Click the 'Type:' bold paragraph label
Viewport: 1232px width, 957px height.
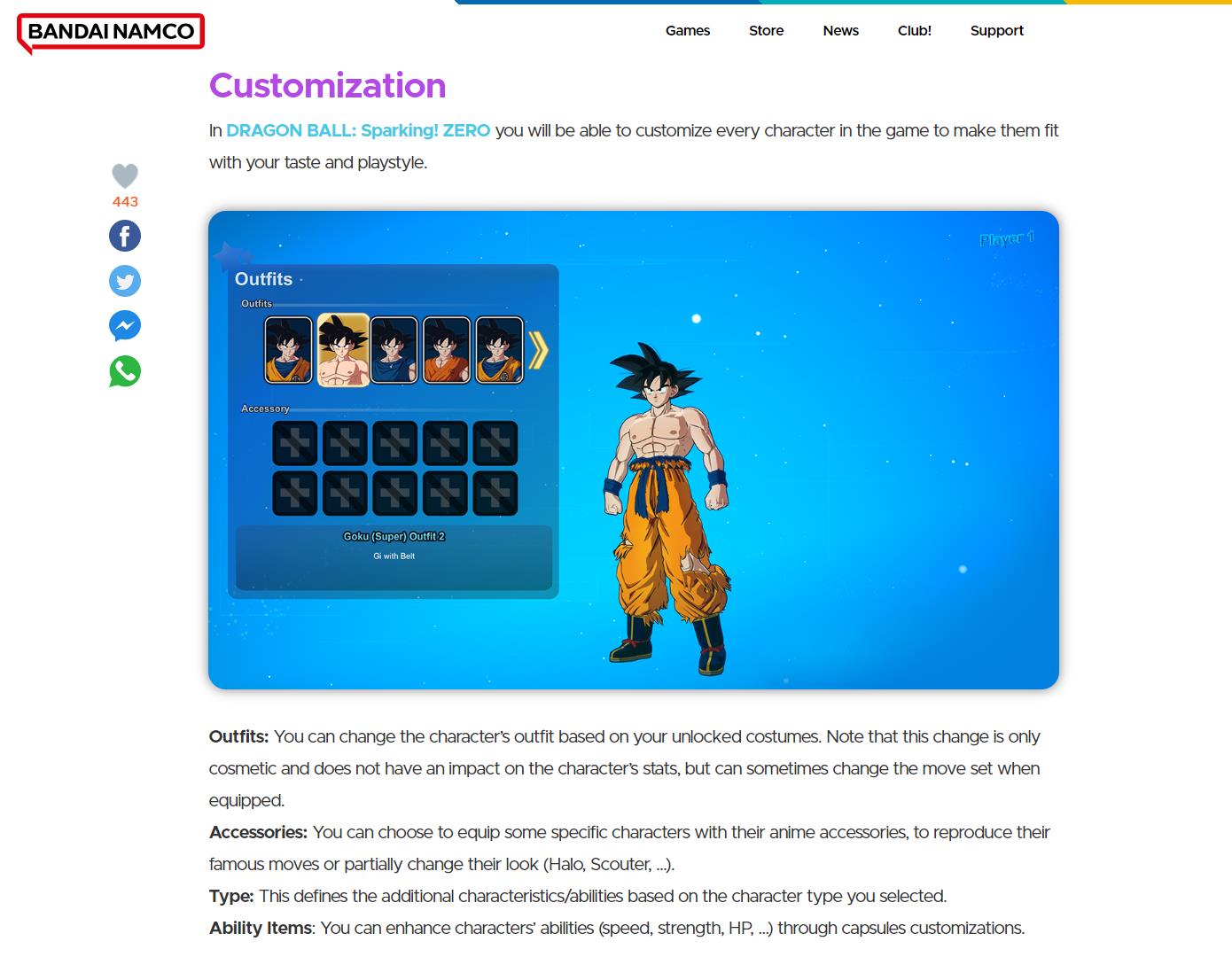231,896
